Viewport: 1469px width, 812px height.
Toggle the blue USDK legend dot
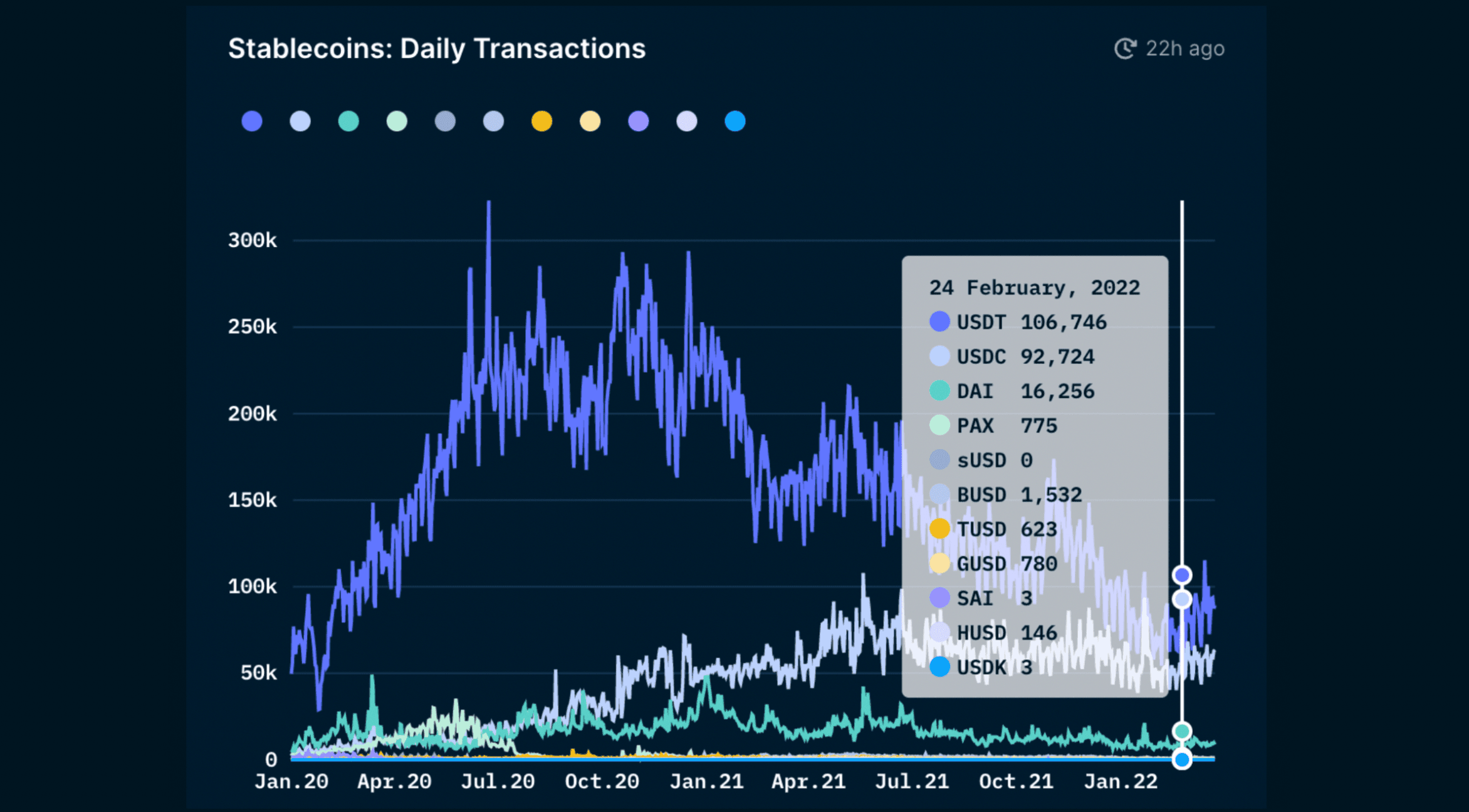[734, 121]
